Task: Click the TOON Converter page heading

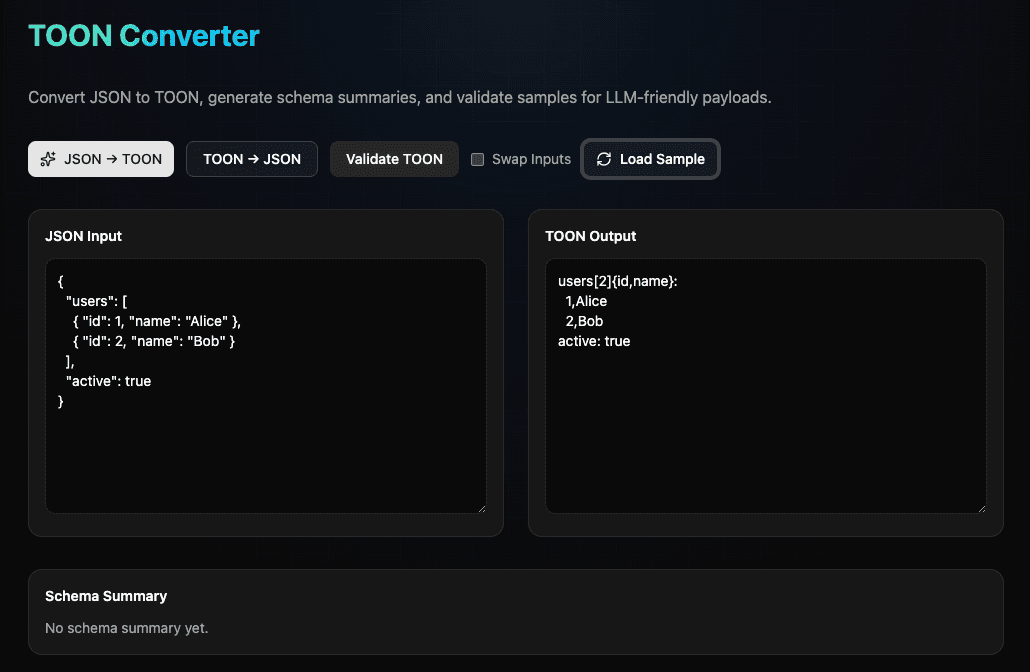Action: click(143, 35)
